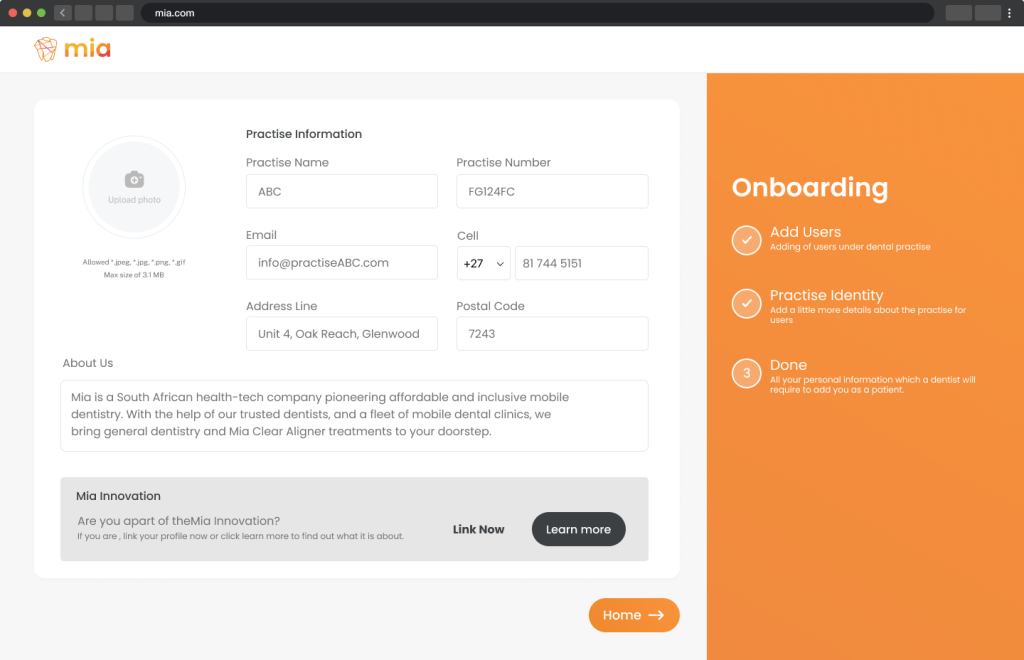
Task: Open the browser three-dot menu
Action: point(1010,13)
